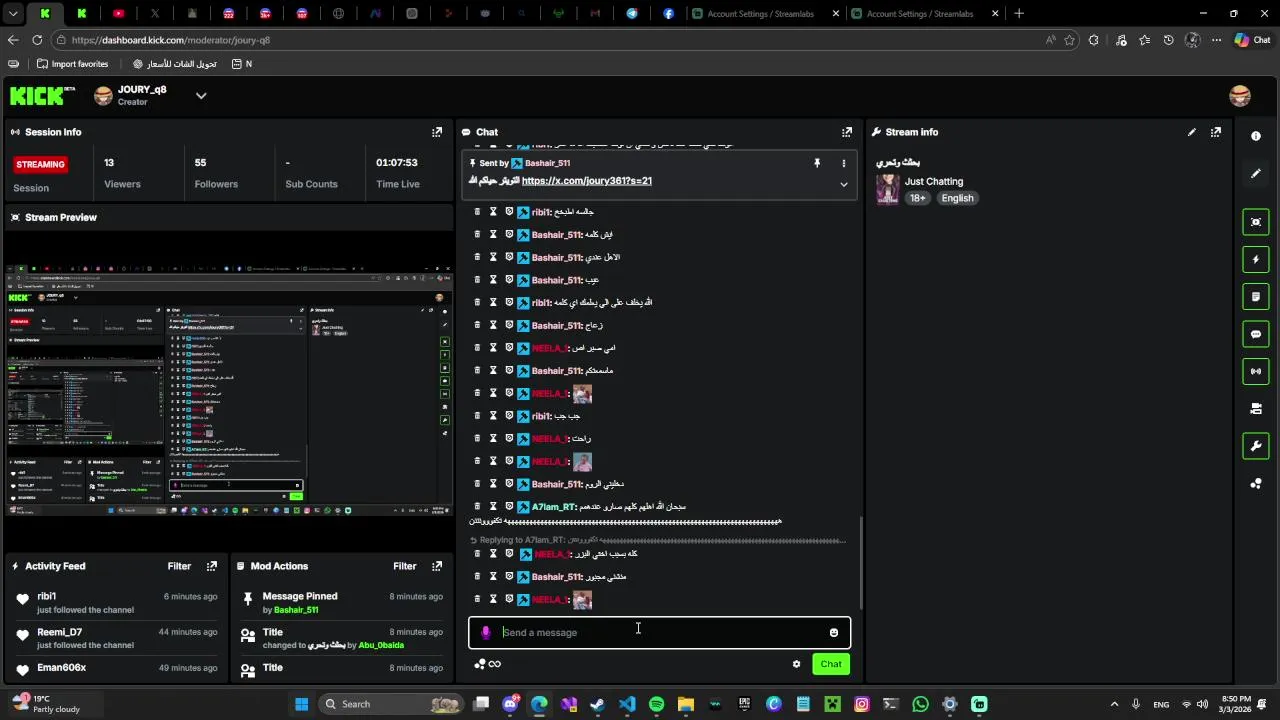The height and width of the screenshot is (720, 1280).
Task: Click the unhighlighted server icon in right sidebar
Action: click(1256, 409)
